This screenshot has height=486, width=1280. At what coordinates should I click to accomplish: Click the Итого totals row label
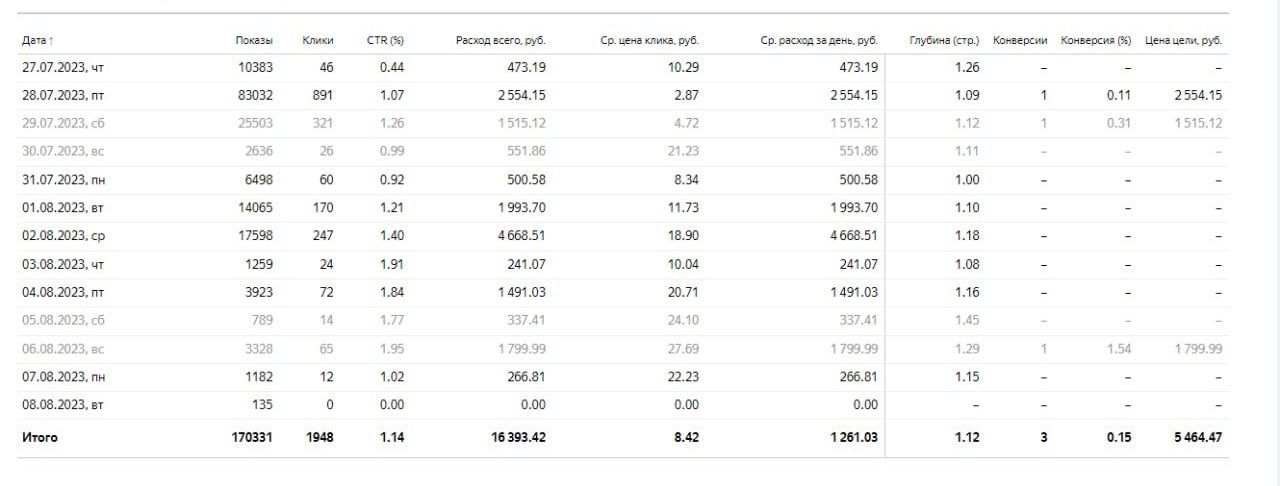tap(40, 438)
